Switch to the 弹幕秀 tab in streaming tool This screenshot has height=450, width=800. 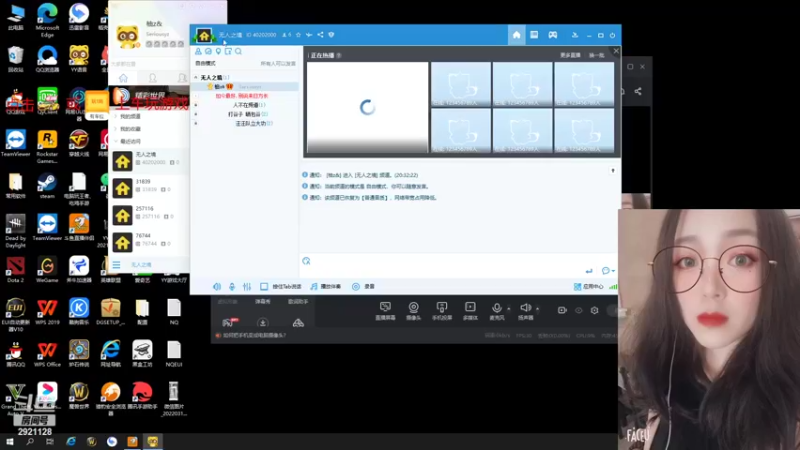click(x=263, y=302)
